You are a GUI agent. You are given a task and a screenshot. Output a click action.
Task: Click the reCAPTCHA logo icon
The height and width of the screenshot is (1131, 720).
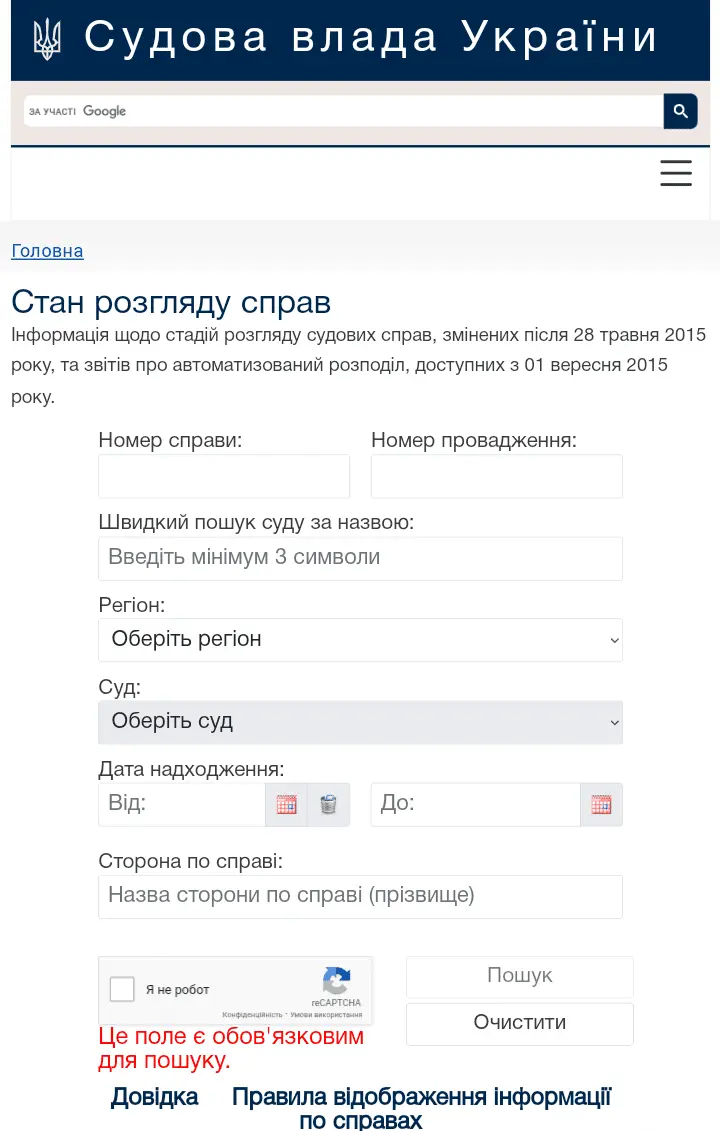click(336, 981)
